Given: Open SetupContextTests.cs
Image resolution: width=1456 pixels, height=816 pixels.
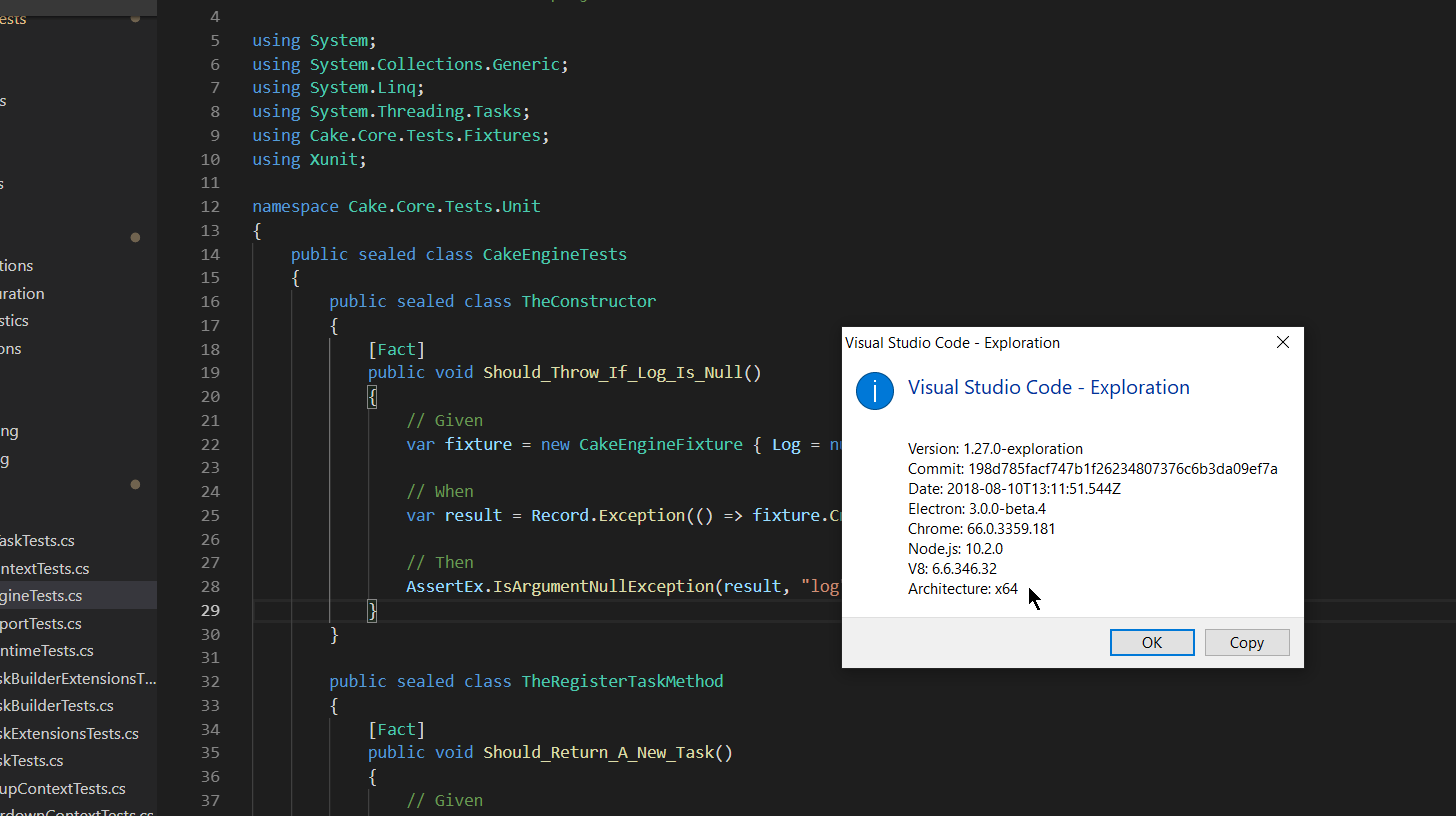Looking at the screenshot, I should pos(62,788).
